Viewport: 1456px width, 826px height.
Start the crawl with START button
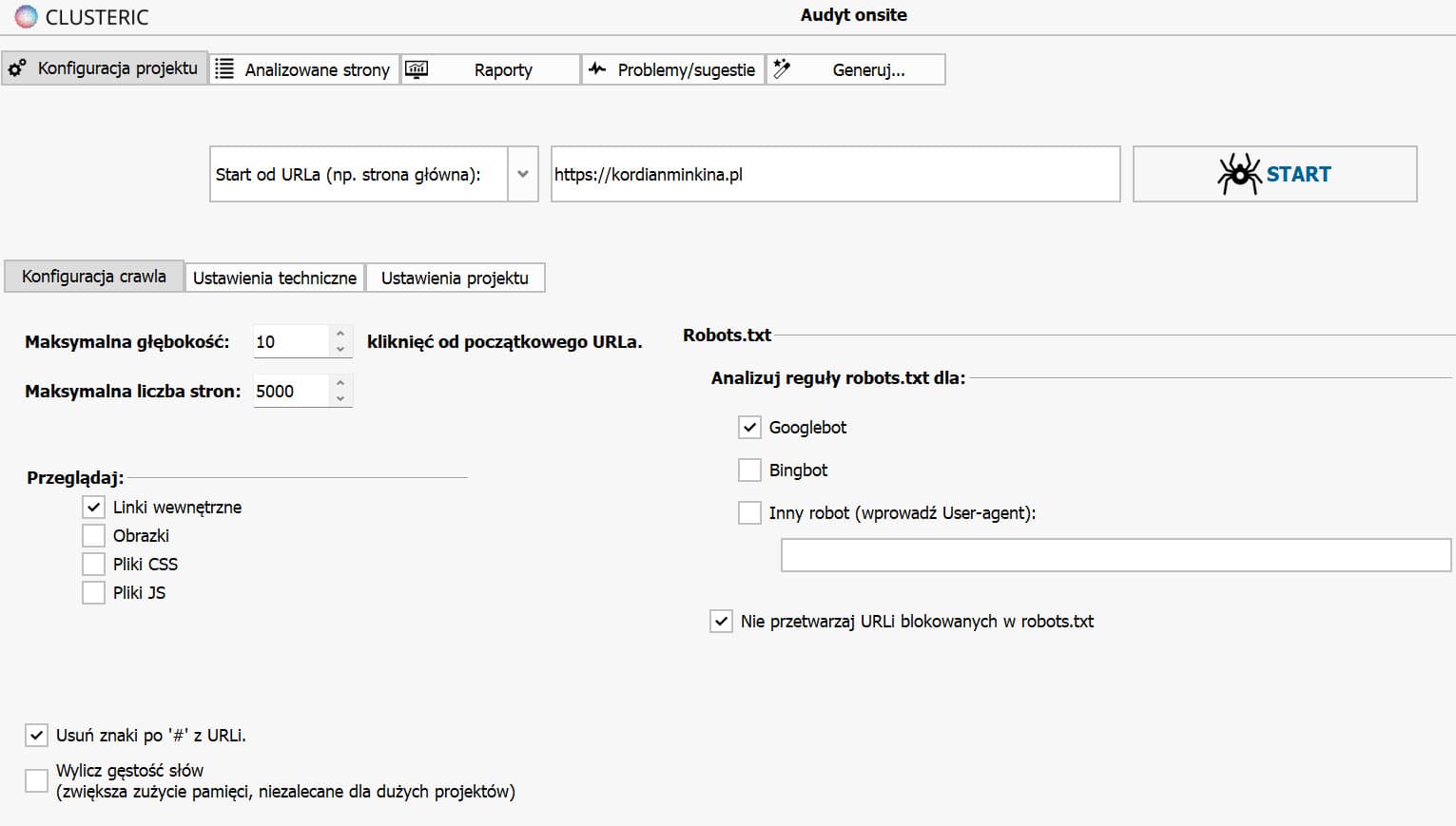point(1275,174)
